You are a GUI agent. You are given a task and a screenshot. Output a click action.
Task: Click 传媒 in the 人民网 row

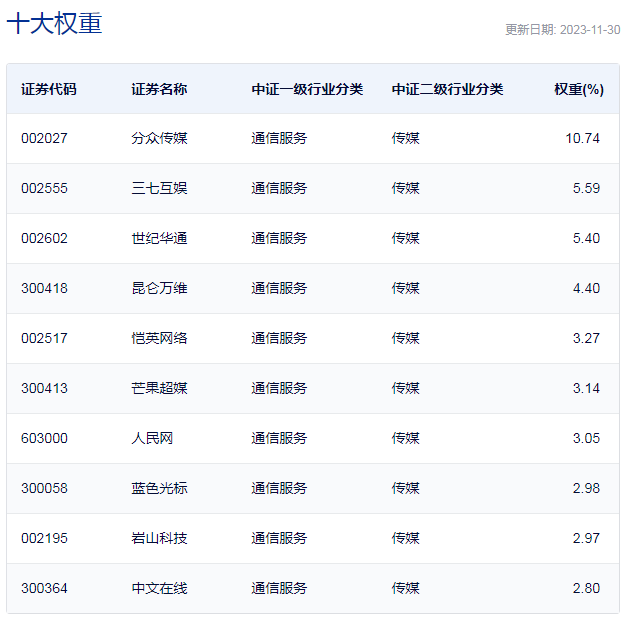click(x=405, y=438)
